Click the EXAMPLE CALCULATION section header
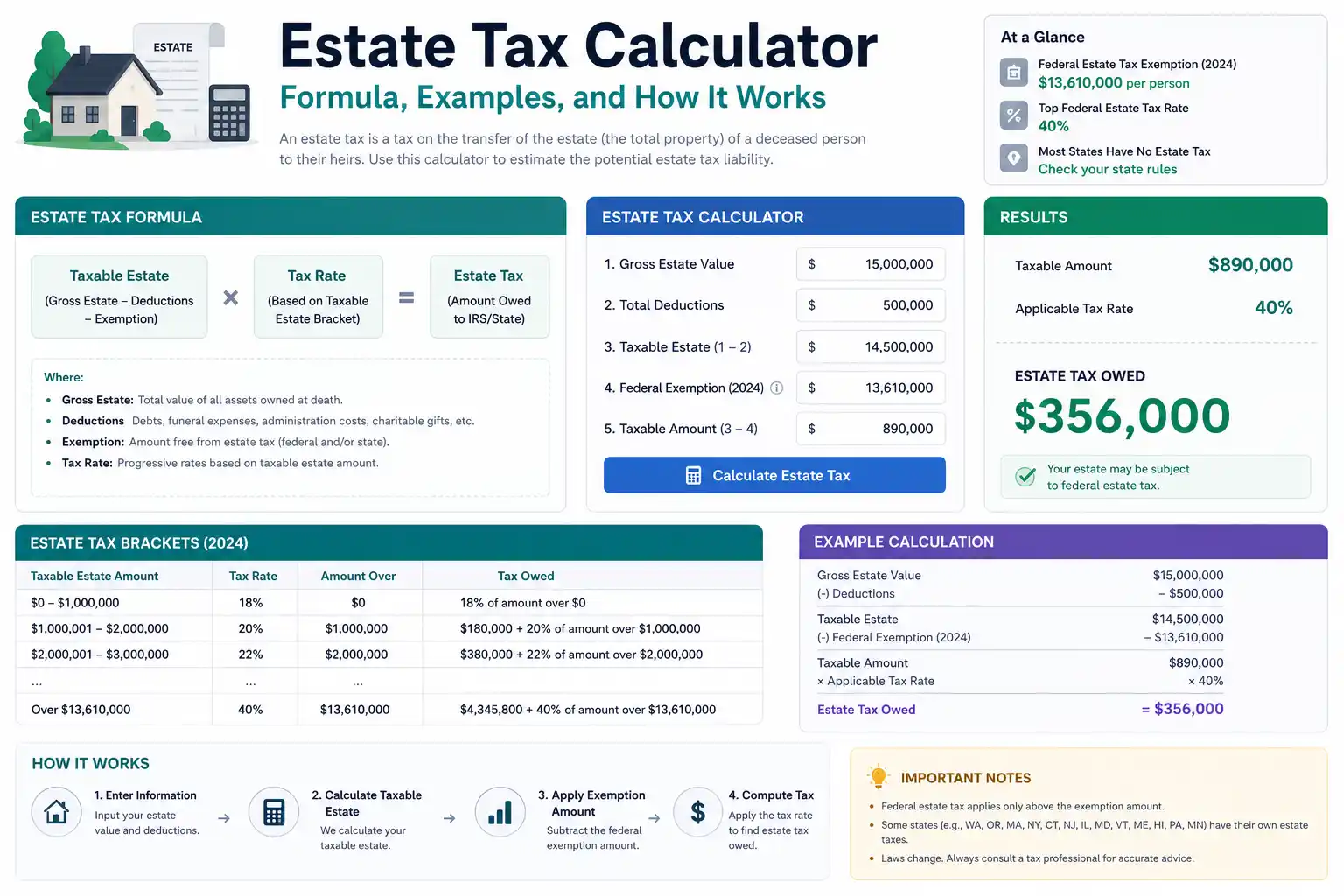The height and width of the screenshot is (896, 1344). (1063, 542)
